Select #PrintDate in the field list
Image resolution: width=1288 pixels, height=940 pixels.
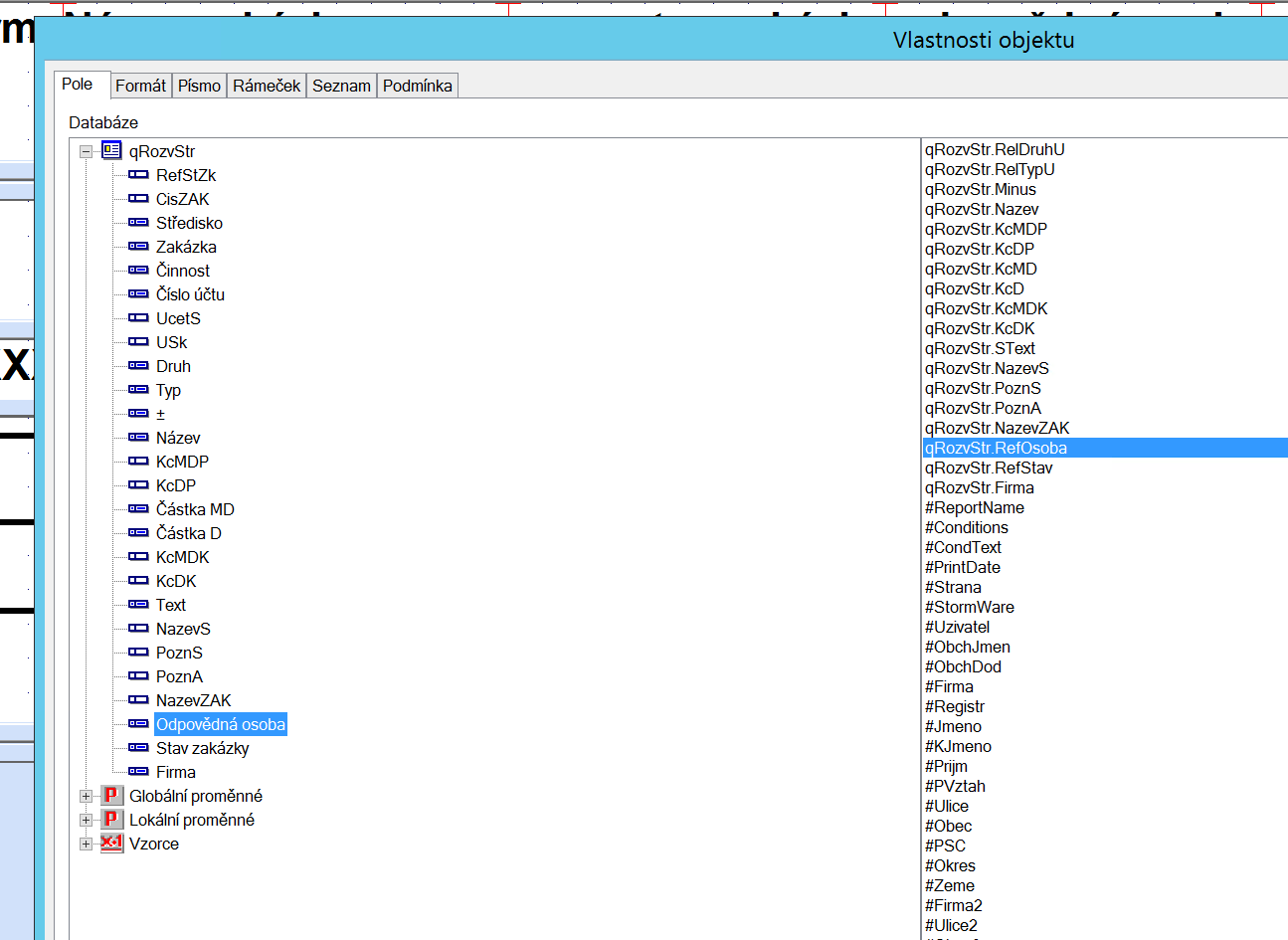[x=963, y=567]
